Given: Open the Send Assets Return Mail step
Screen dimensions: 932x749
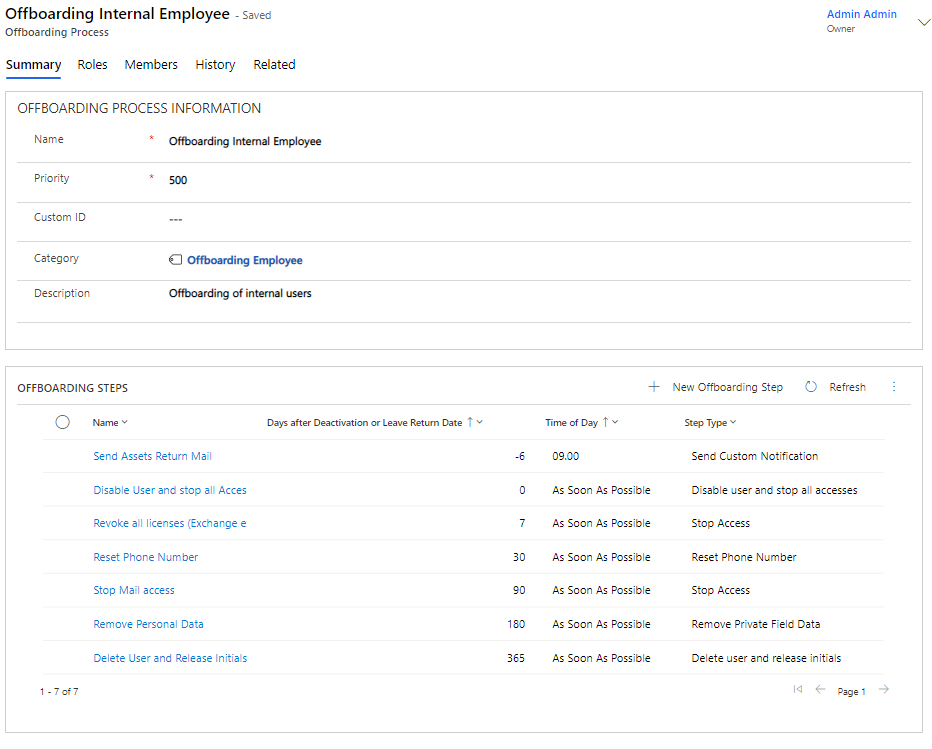Looking at the screenshot, I should pos(152,456).
